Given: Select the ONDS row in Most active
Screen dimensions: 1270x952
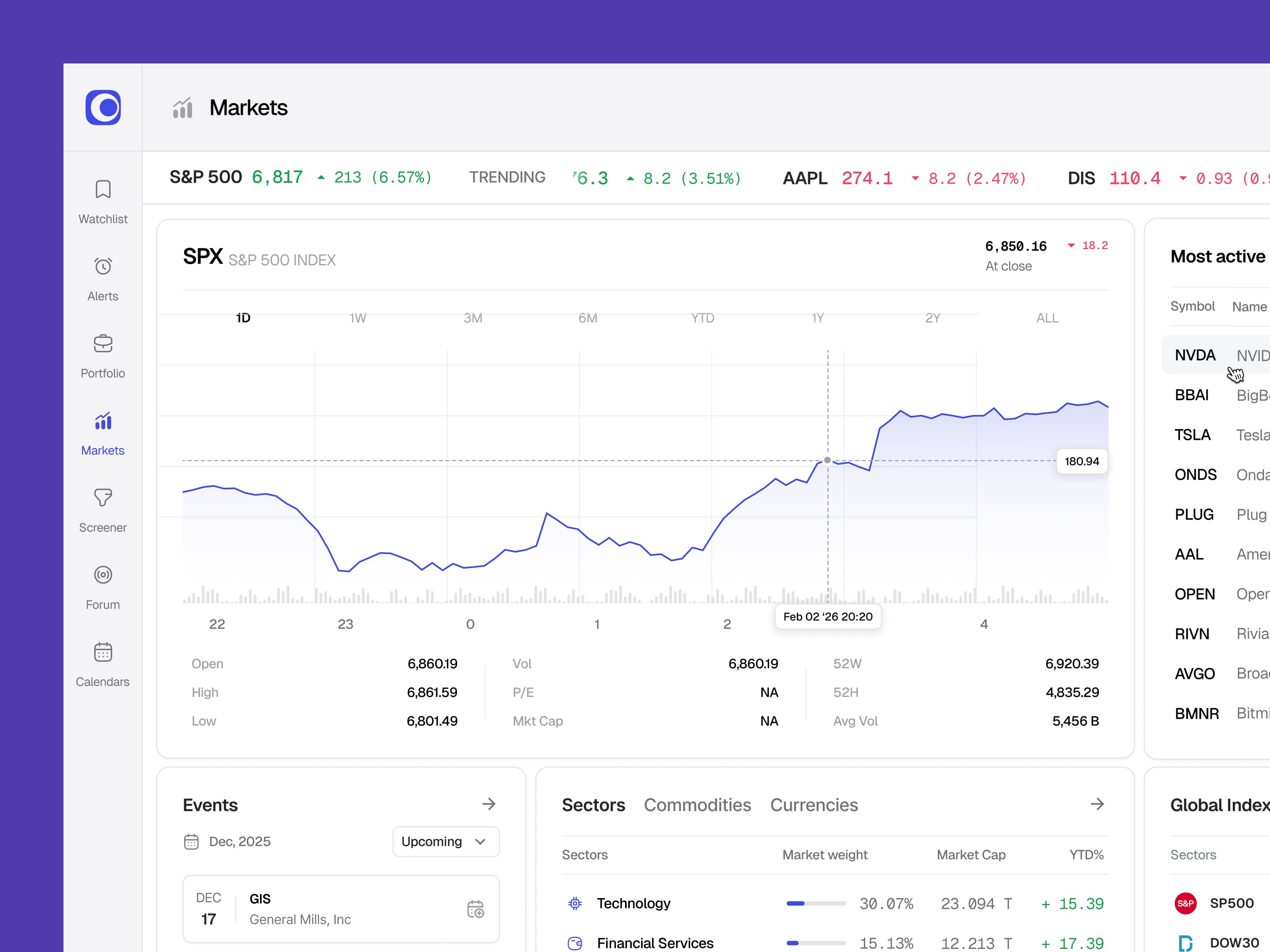Looking at the screenshot, I should 1216,474.
